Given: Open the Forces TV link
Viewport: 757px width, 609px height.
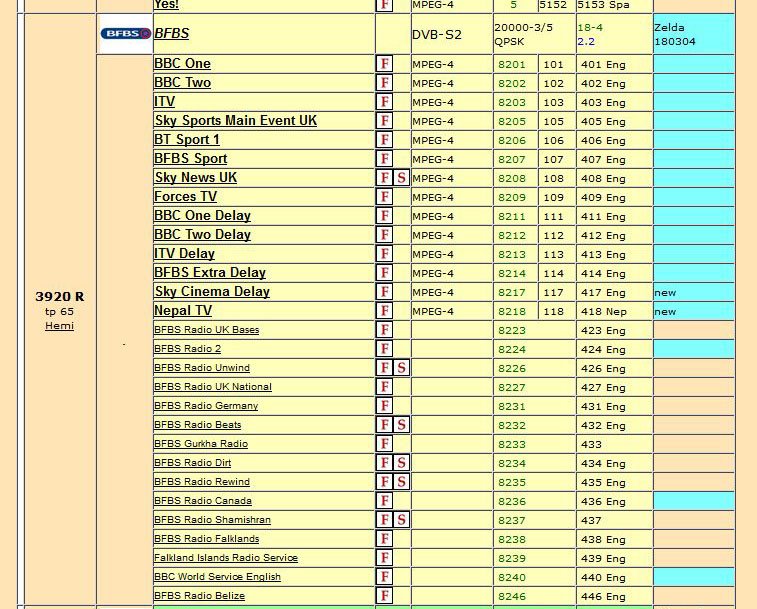Looking at the screenshot, I should click(185, 197).
